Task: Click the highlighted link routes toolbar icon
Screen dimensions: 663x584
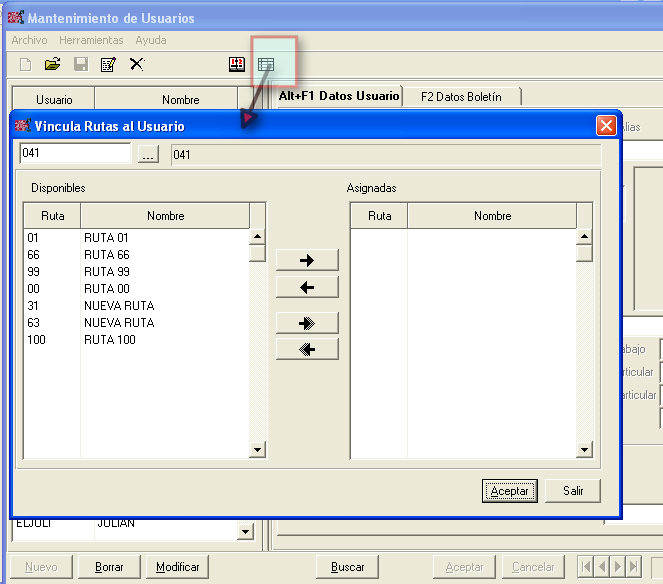Action: (x=266, y=64)
